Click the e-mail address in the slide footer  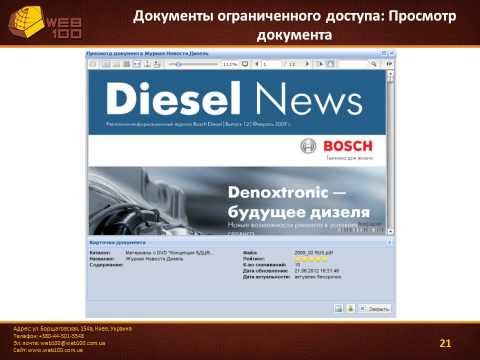[x=73, y=343]
